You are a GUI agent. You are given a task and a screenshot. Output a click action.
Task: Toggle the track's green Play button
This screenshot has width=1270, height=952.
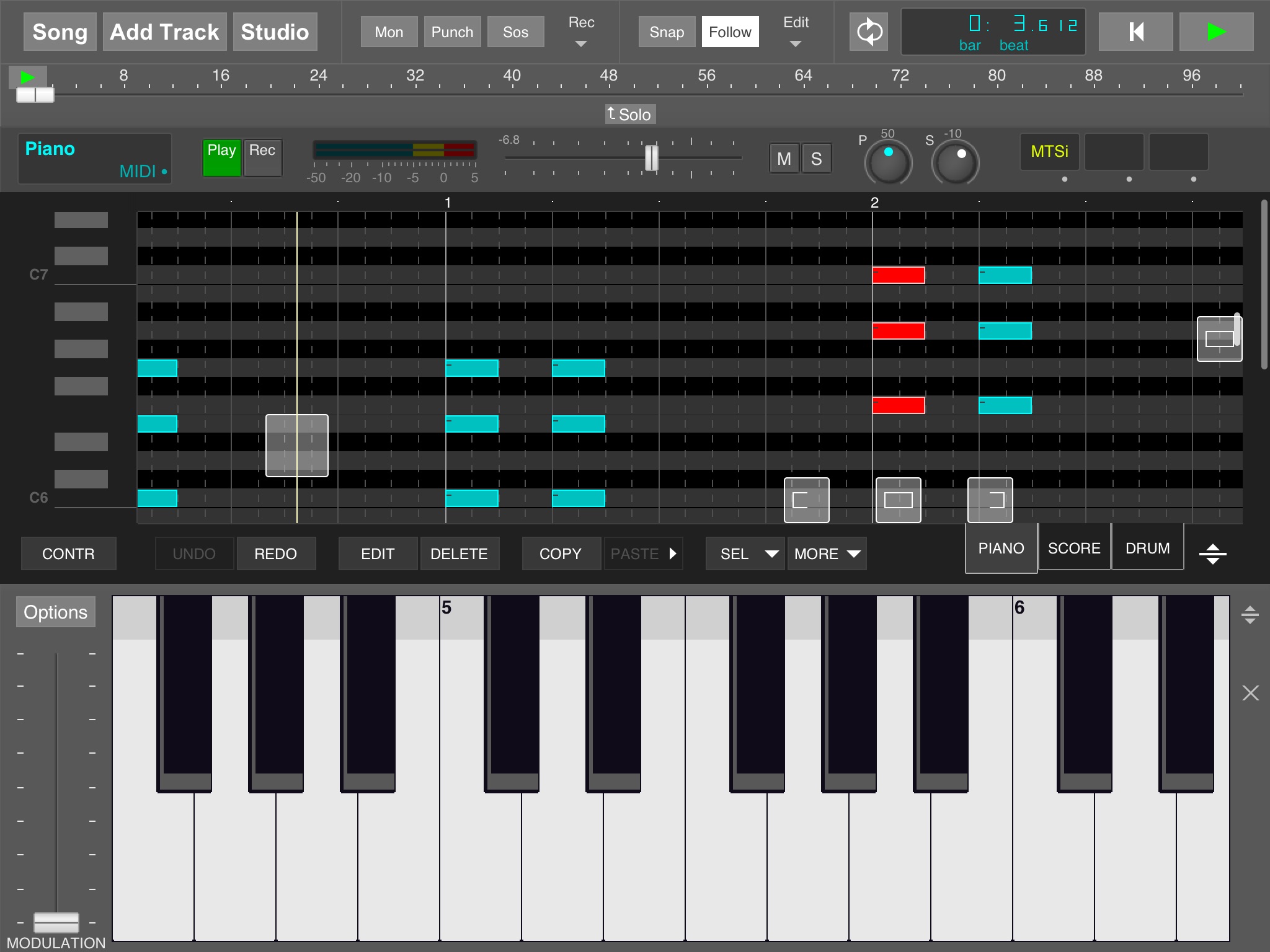[221, 157]
